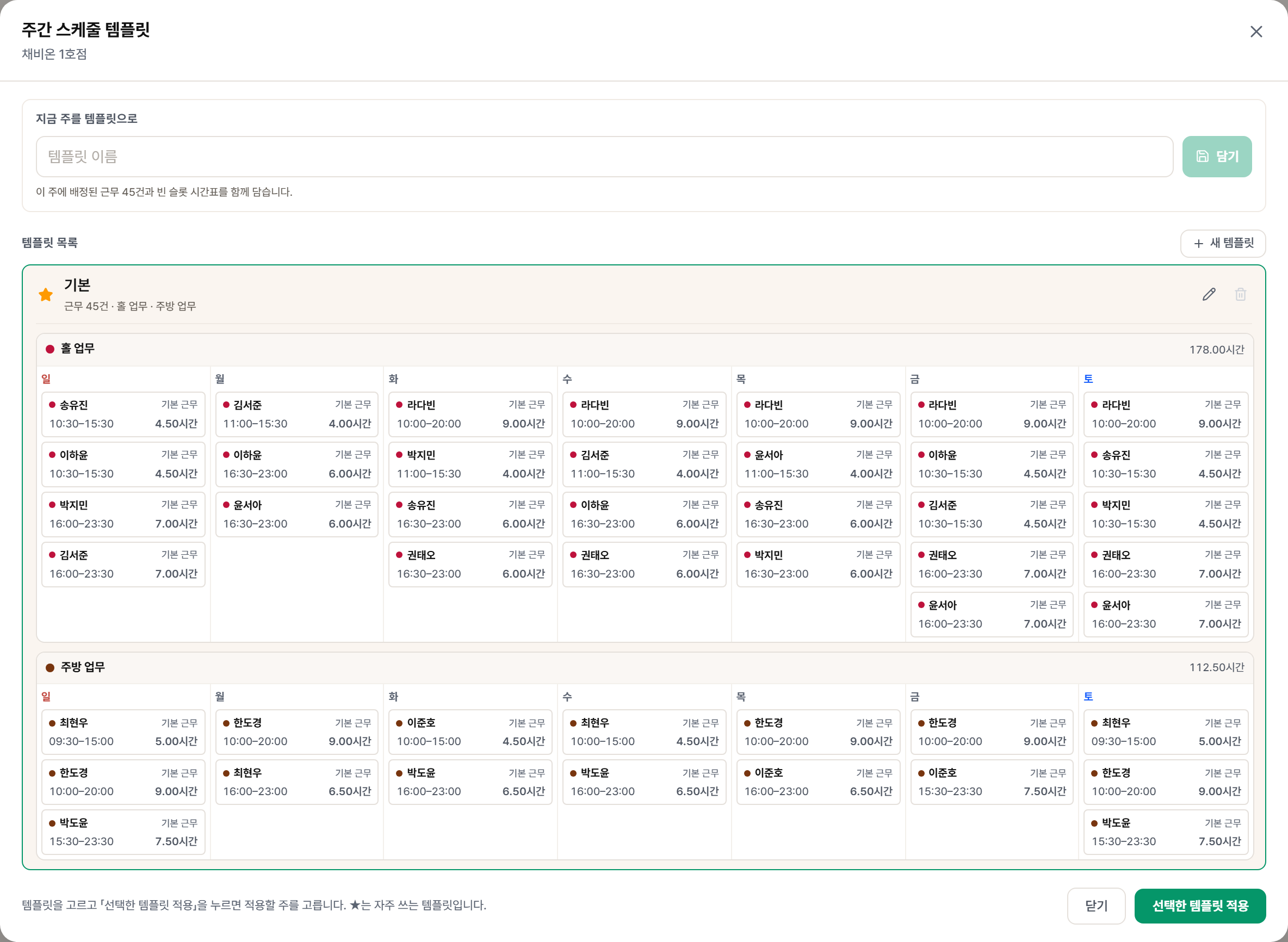Image resolution: width=1288 pixels, height=942 pixels.
Task: Open Thursday 홀 박지민 16:30–23:00 shift
Action: tap(818, 565)
